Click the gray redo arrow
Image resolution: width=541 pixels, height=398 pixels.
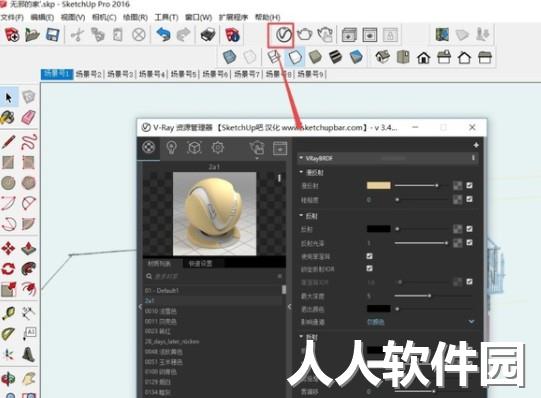[x=184, y=34]
